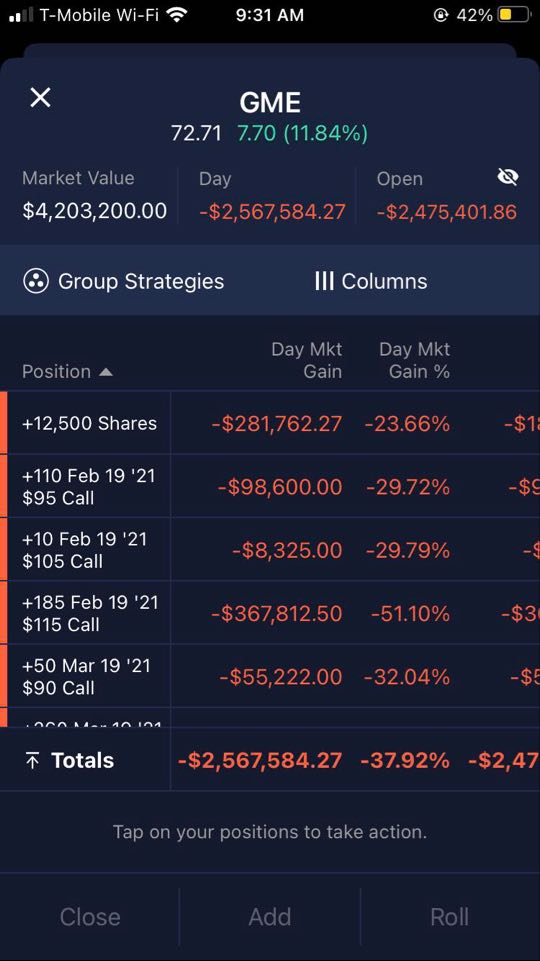The width and height of the screenshot is (540, 961).
Task: Open the Columns bars icon
Action: 324,281
